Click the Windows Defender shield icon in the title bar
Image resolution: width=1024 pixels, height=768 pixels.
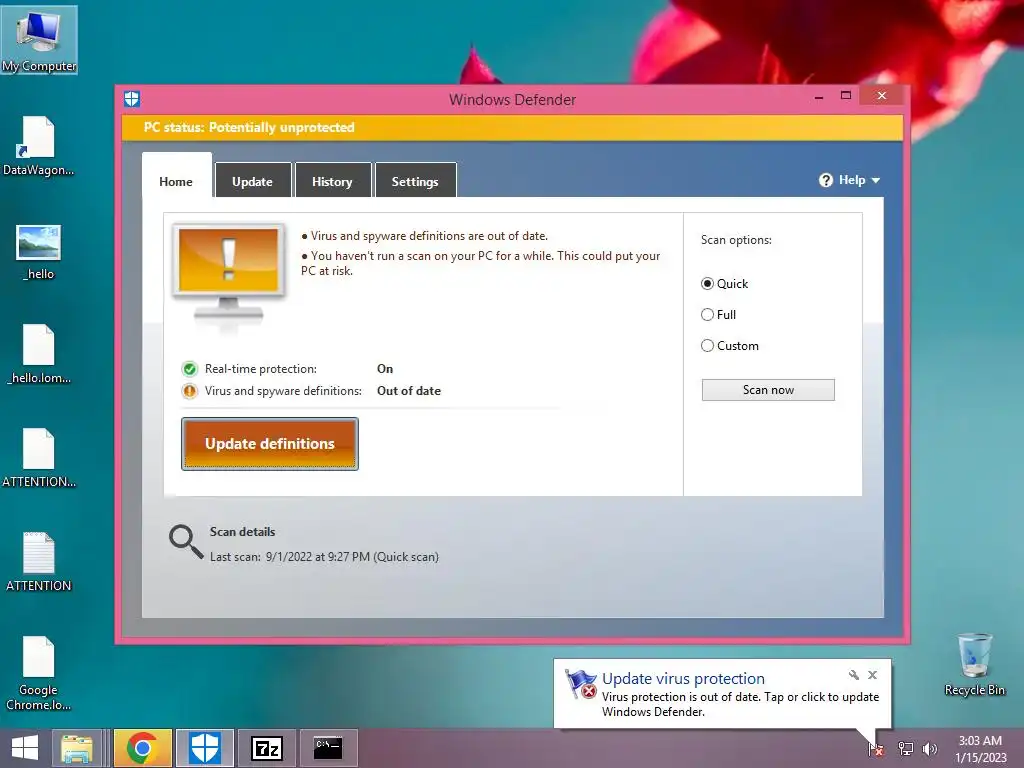pos(132,99)
